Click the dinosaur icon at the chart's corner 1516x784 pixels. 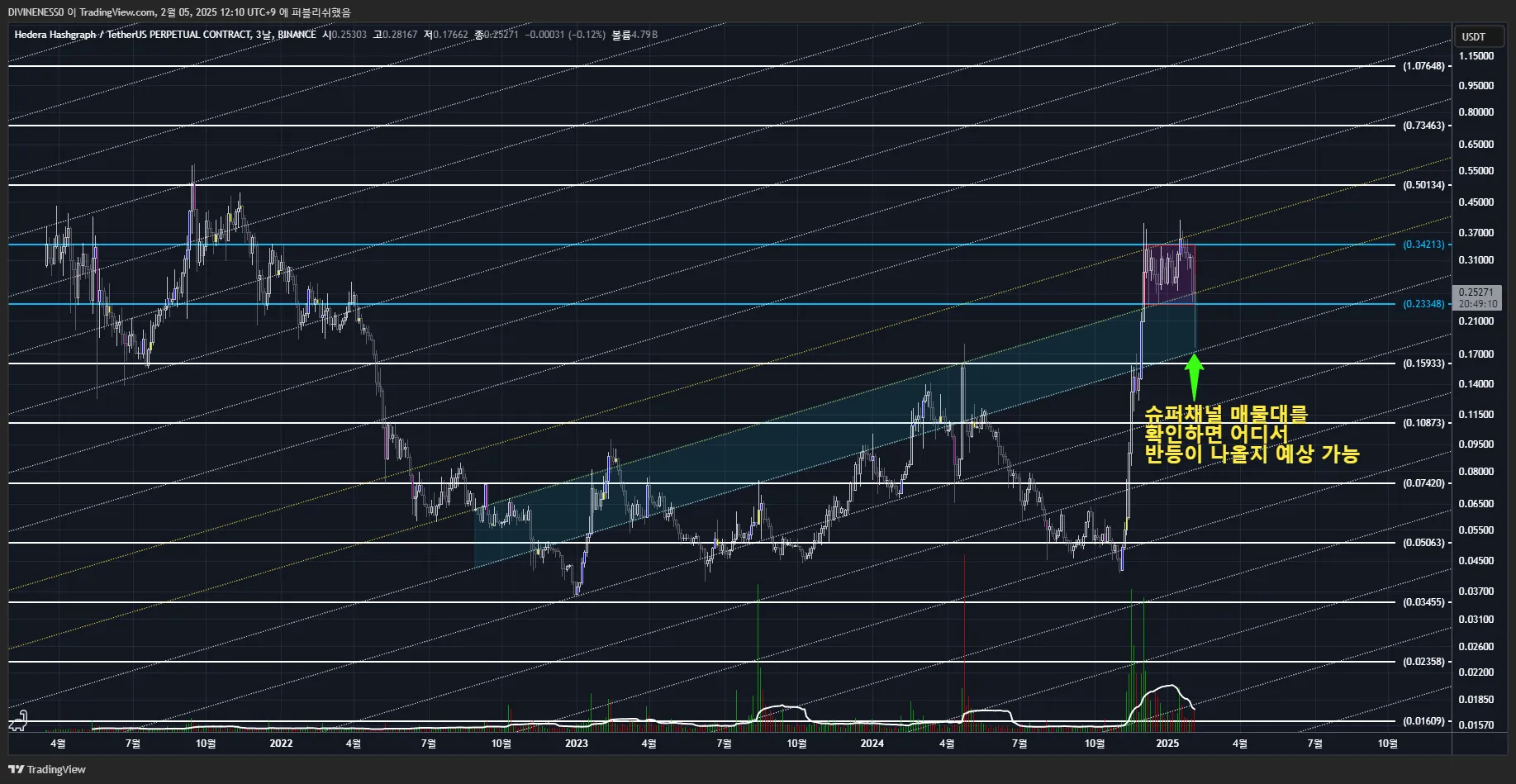18,720
